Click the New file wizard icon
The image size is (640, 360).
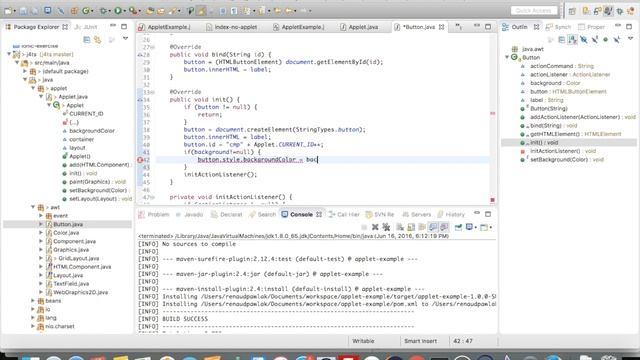click(8, 11)
